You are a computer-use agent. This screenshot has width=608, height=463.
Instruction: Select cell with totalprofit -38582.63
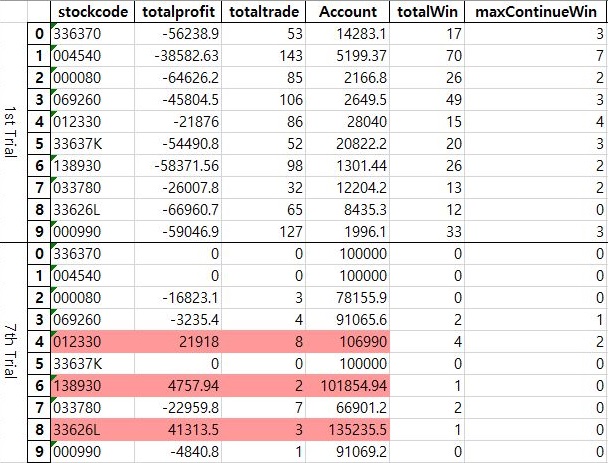click(x=178, y=56)
